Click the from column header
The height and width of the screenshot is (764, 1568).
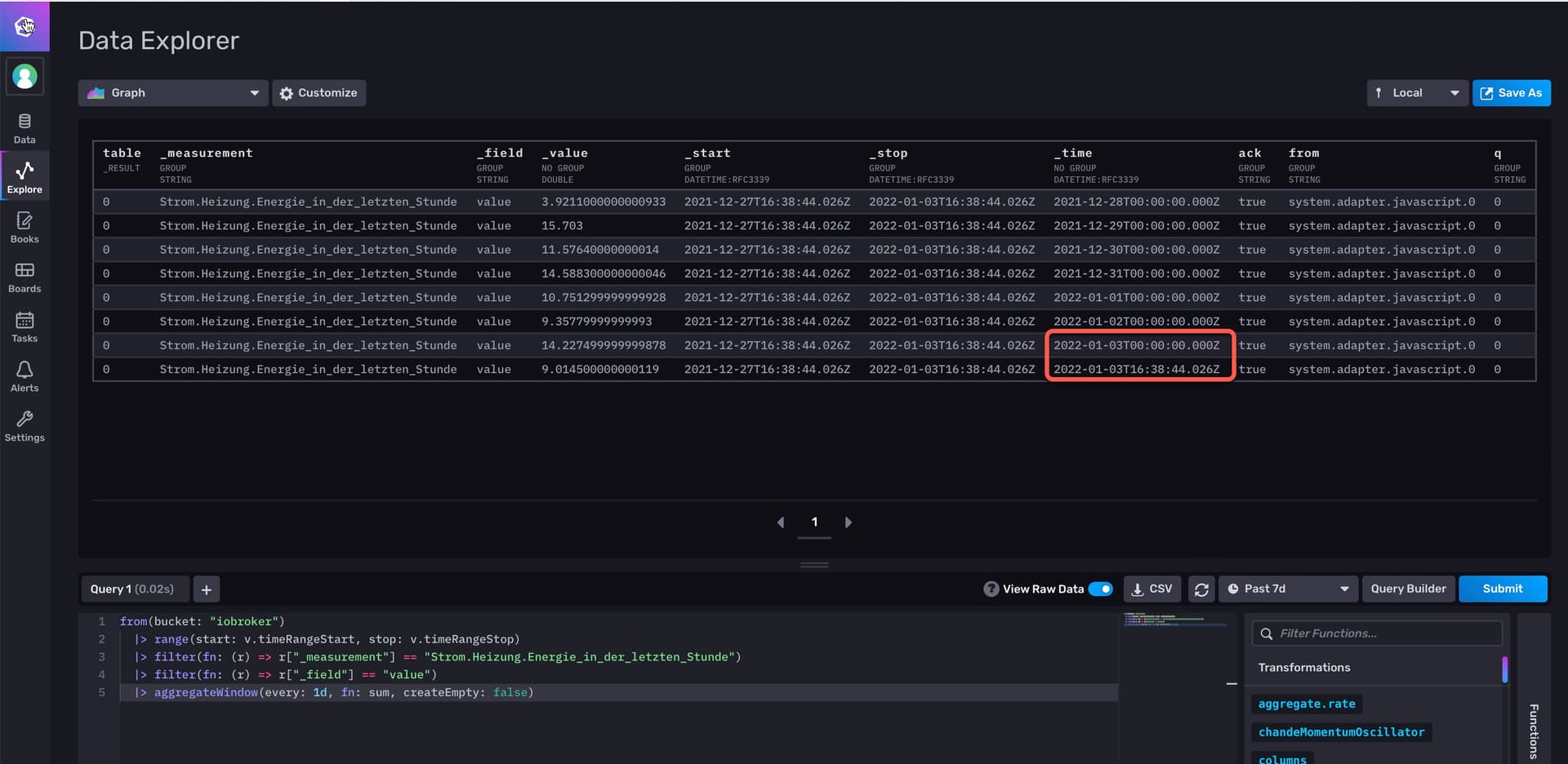(1304, 153)
